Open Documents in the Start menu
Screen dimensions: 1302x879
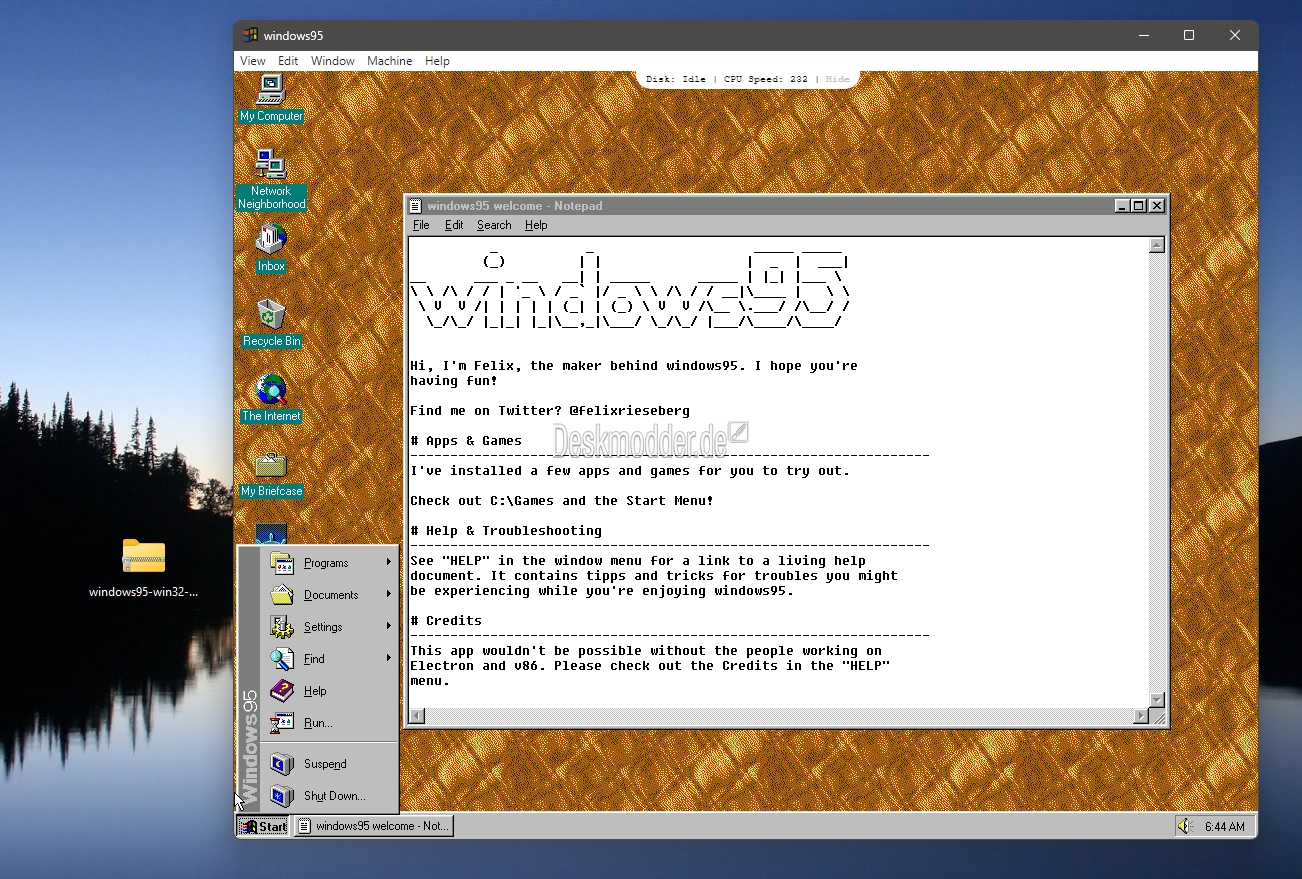click(x=330, y=595)
